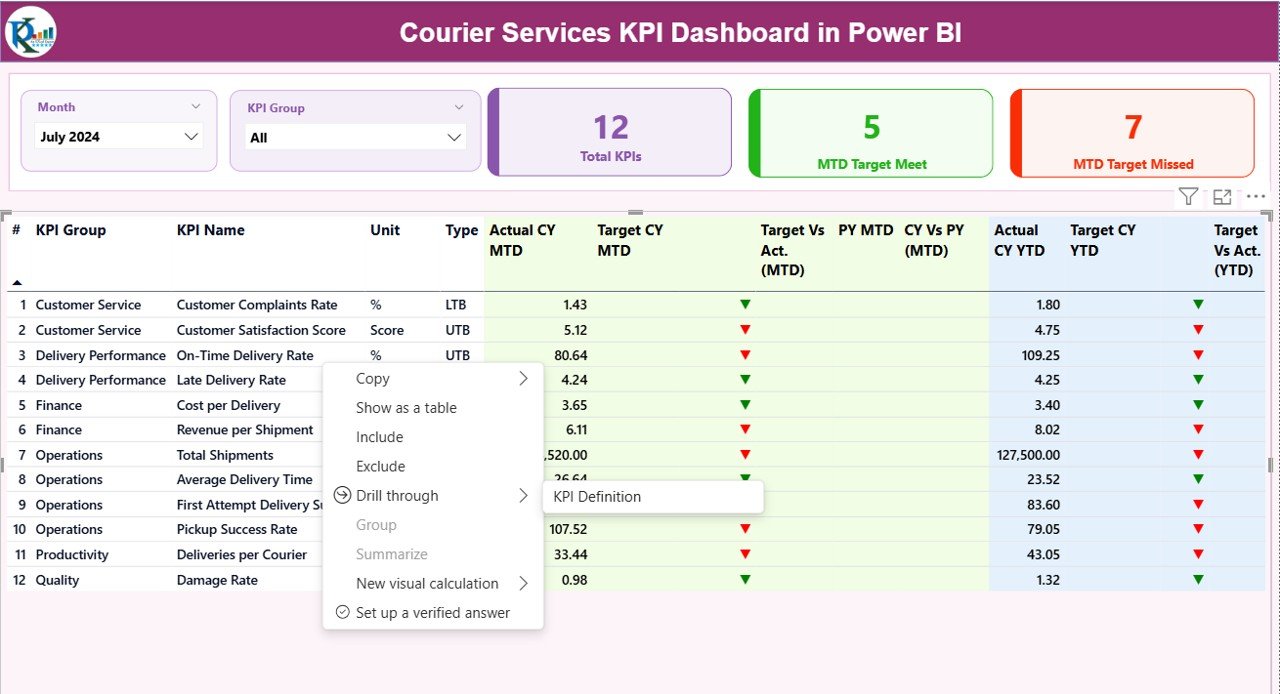Viewport: 1280px width, 694px height.
Task: Open focus mode for the KPI table
Action: [1222, 197]
